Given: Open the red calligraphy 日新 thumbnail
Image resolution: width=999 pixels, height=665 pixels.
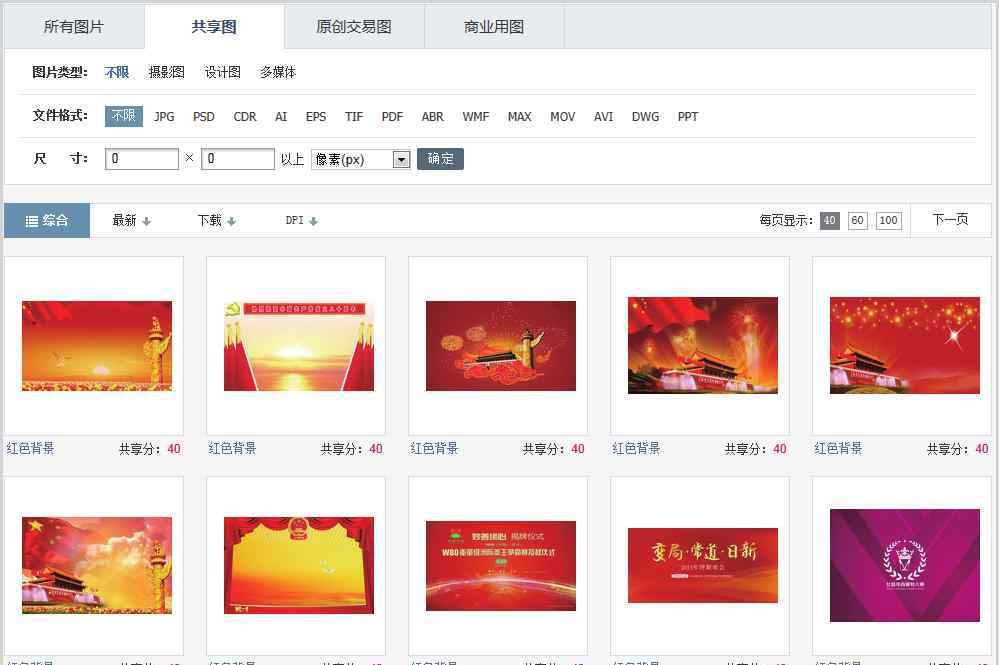Looking at the screenshot, I should [703, 566].
